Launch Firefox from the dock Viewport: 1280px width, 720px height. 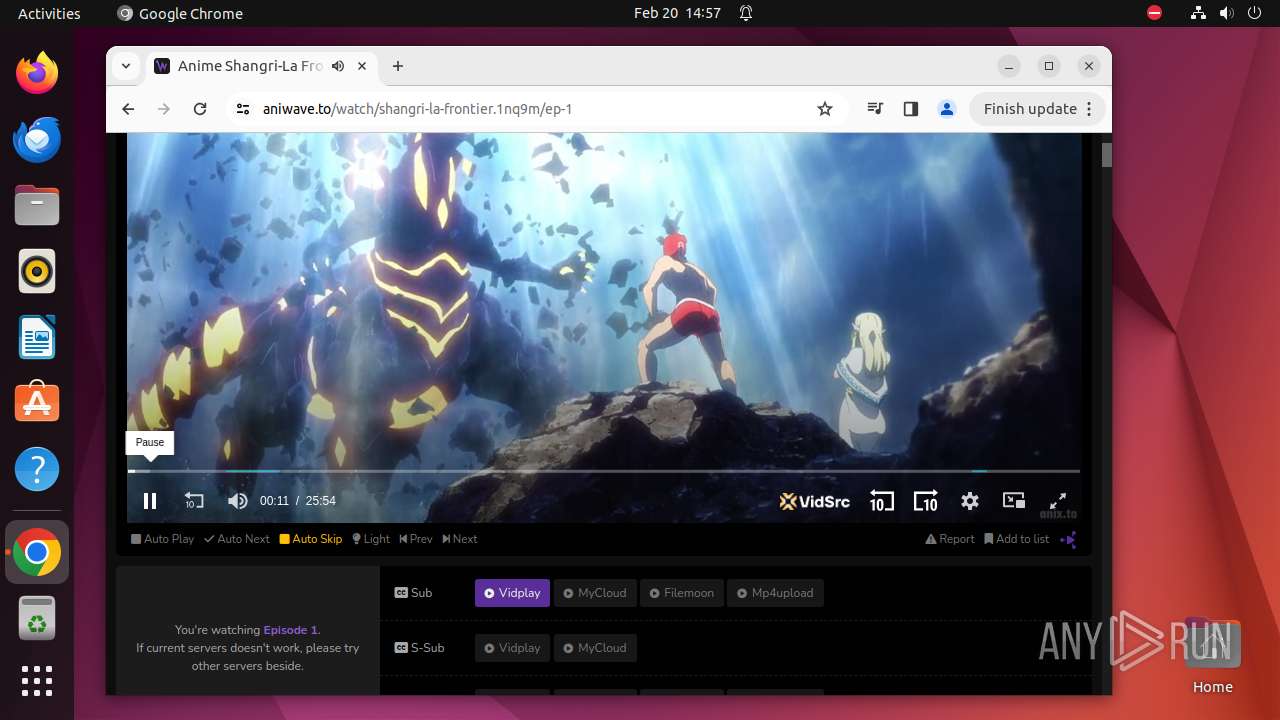click(37, 73)
